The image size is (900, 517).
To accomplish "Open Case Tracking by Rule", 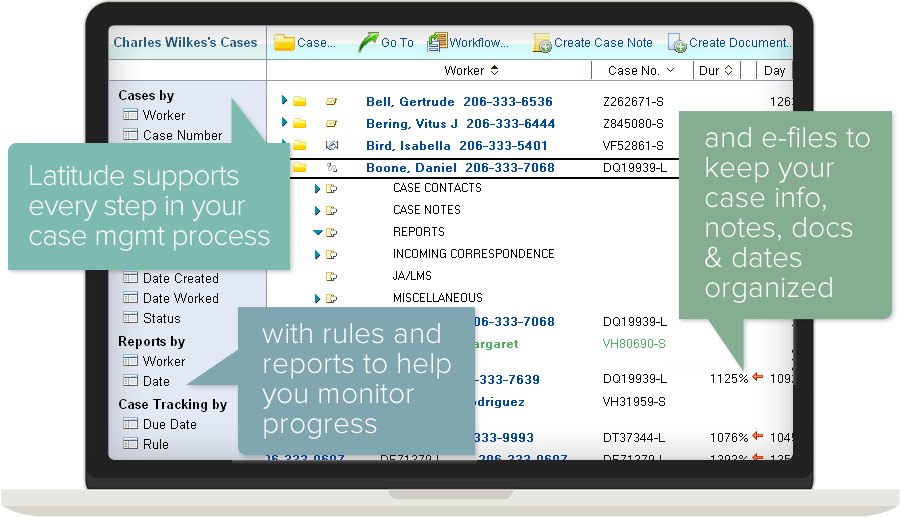I will pyautogui.click(x=156, y=445).
